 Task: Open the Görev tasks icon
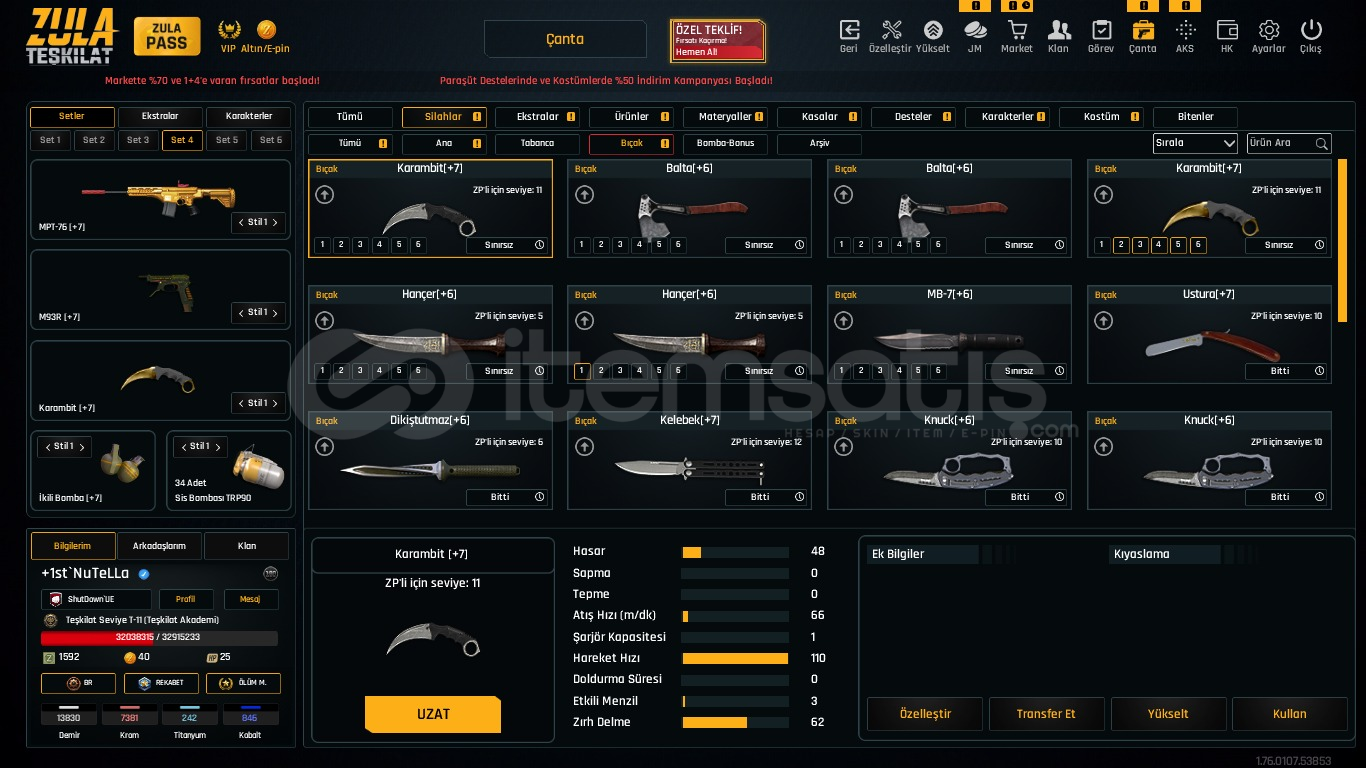point(1101,30)
